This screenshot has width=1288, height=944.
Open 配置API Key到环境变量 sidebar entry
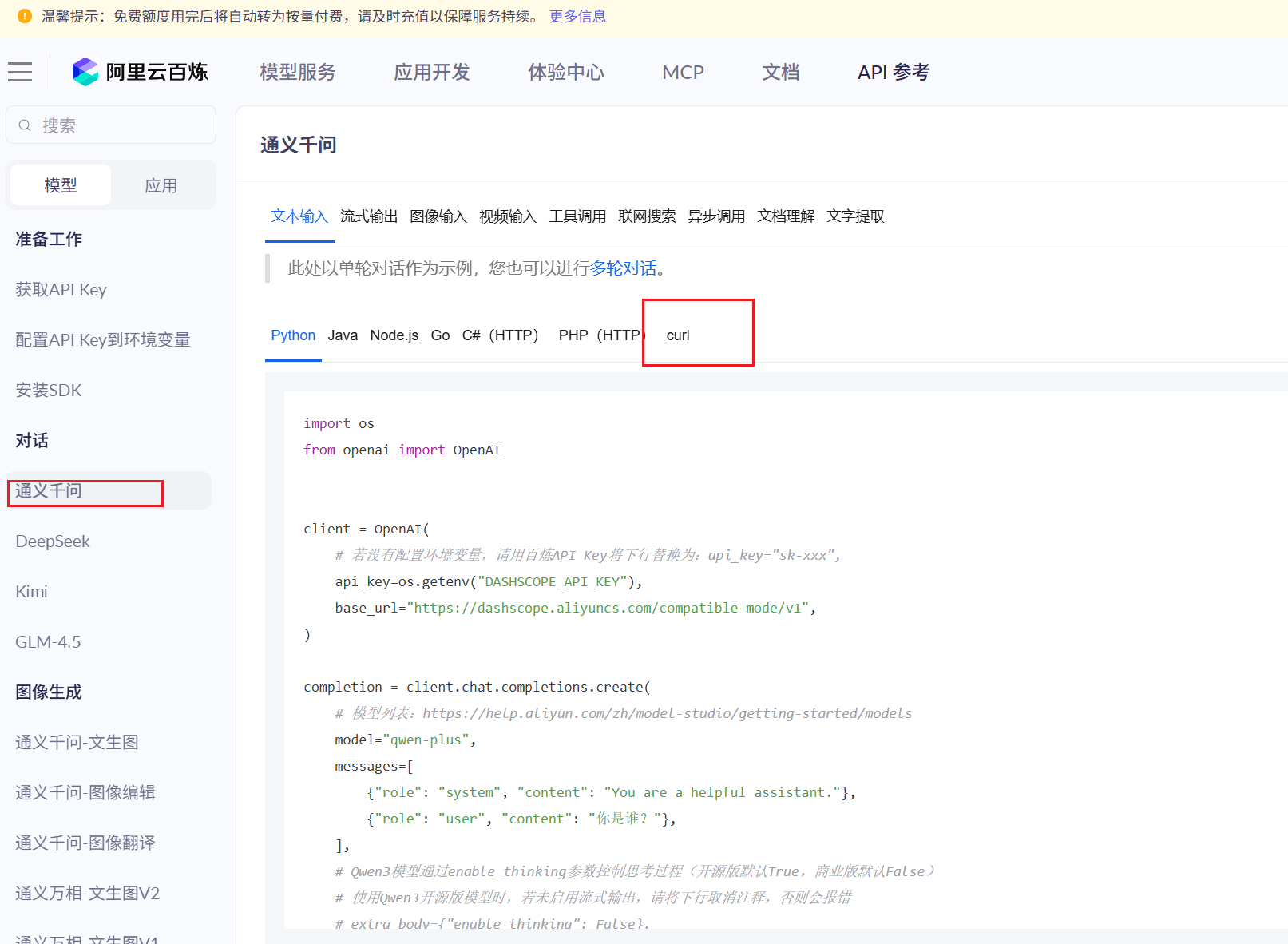click(x=103, y=339)
